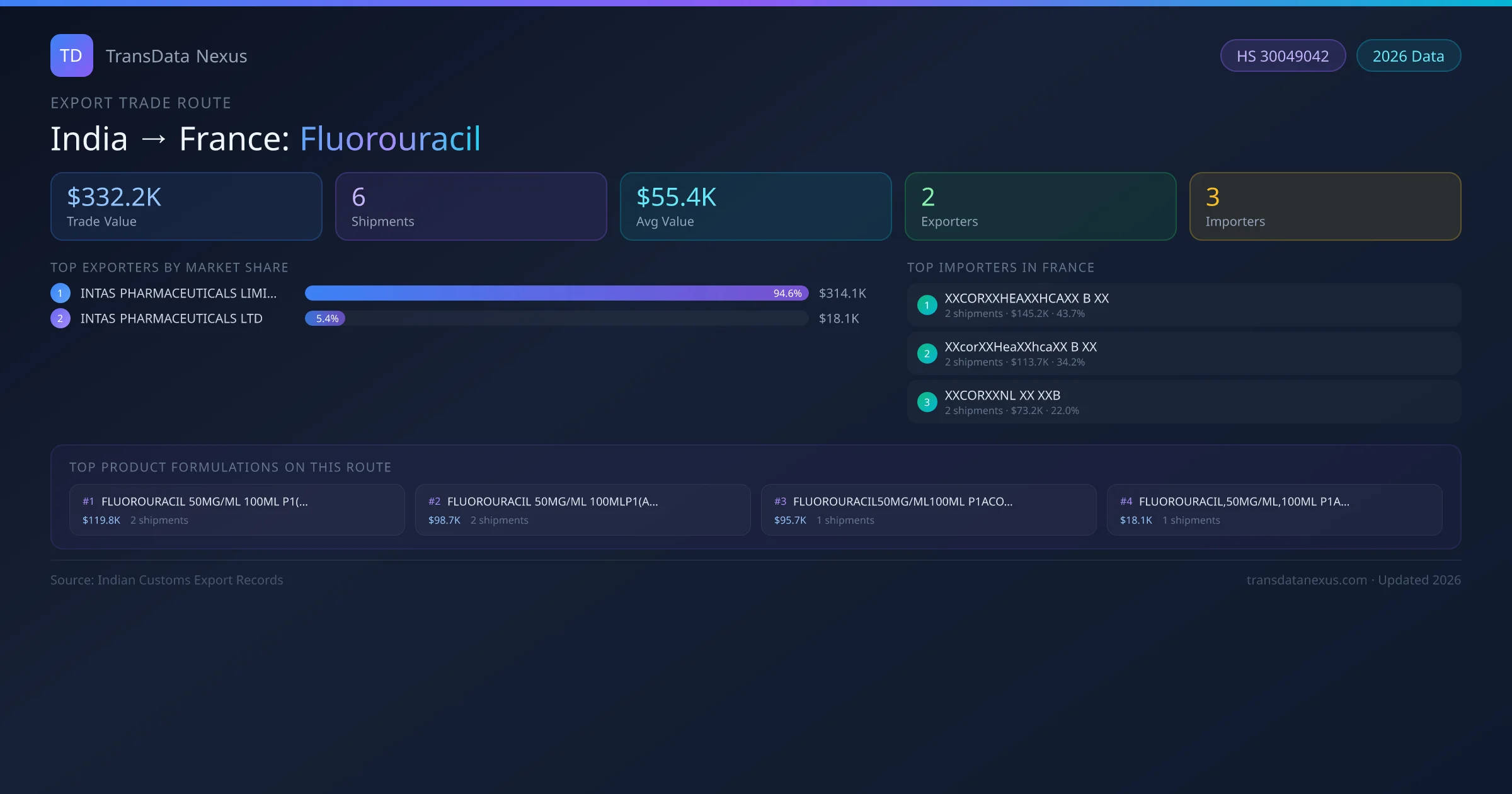Click green badge 2 in top importers
Viewport: 1512px width, 794px height.
[927, 354]
